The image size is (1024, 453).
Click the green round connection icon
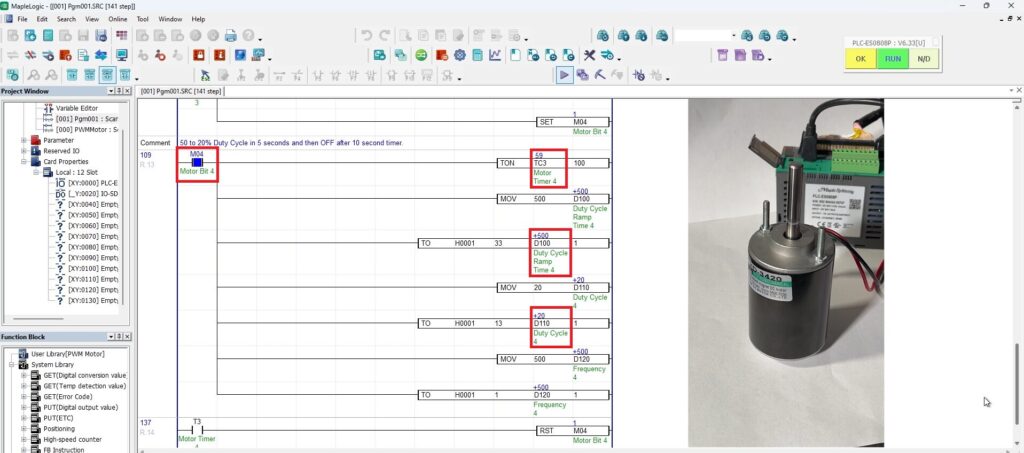click(421, 55)
